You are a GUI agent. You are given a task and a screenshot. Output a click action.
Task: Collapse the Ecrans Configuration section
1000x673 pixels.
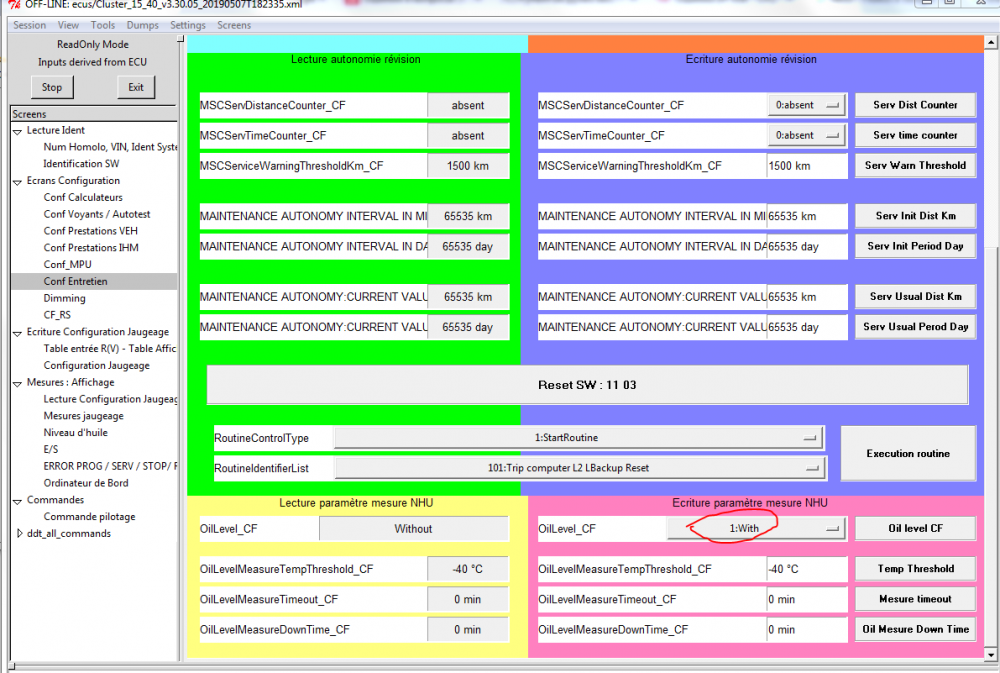click(17, 182)
